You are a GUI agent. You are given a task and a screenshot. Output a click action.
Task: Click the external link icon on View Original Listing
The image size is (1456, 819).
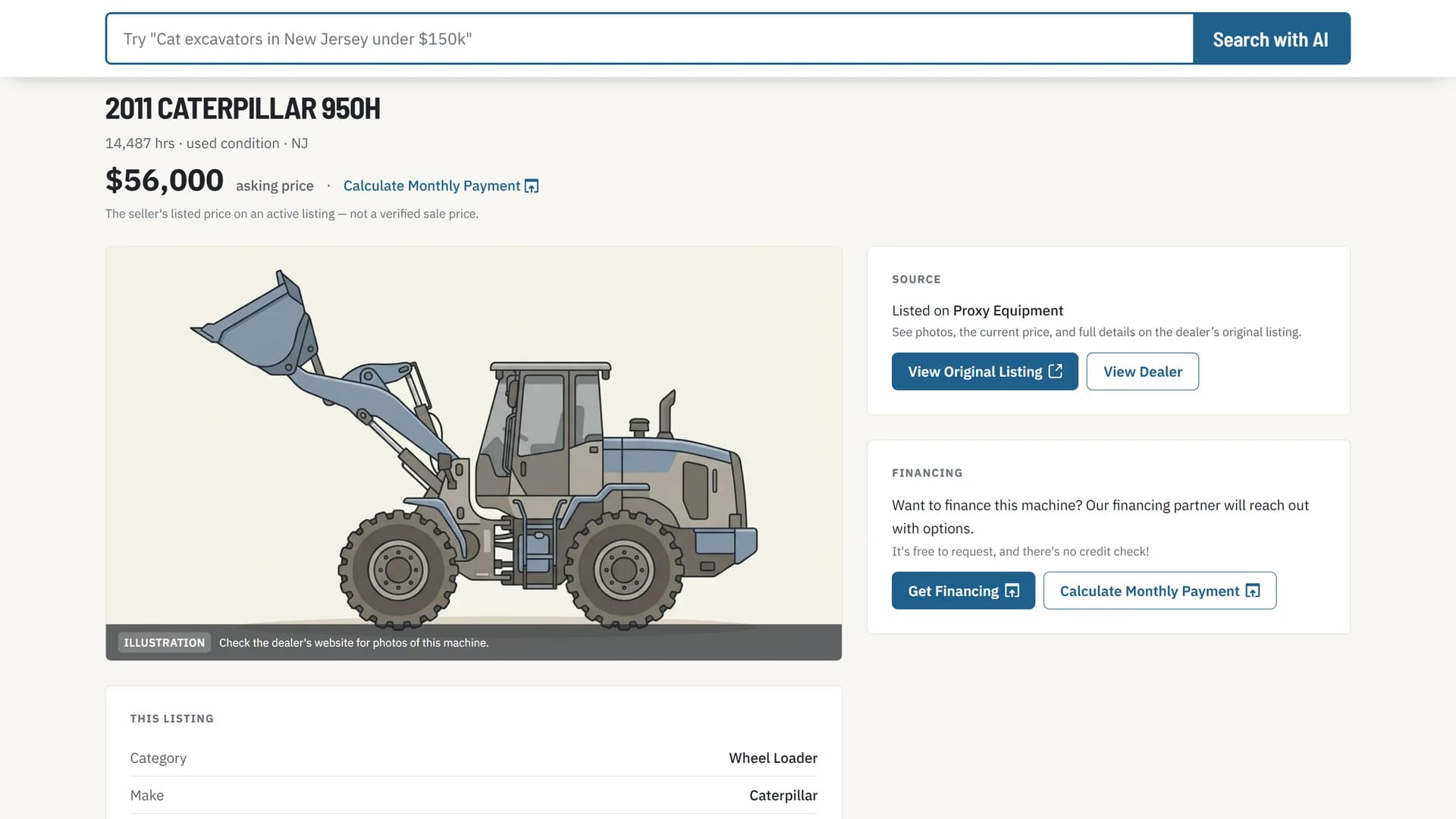tap(1055, 371)
